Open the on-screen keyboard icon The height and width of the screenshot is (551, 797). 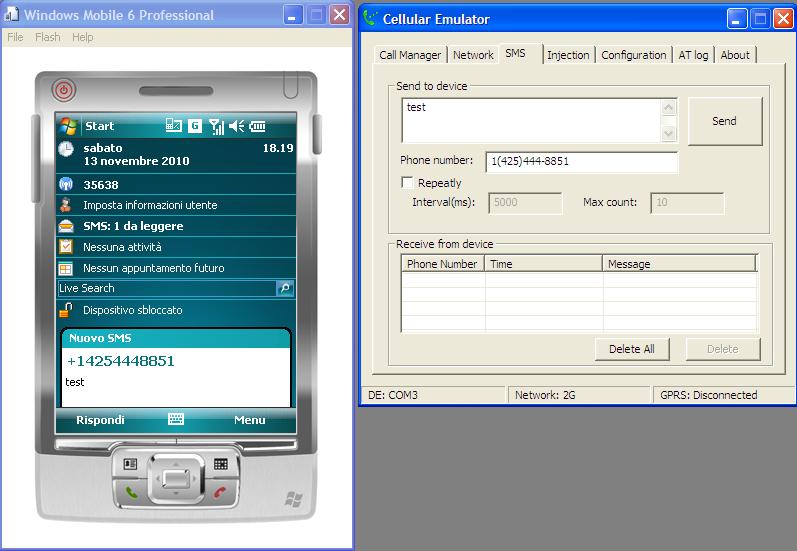(x=176, y=419)
